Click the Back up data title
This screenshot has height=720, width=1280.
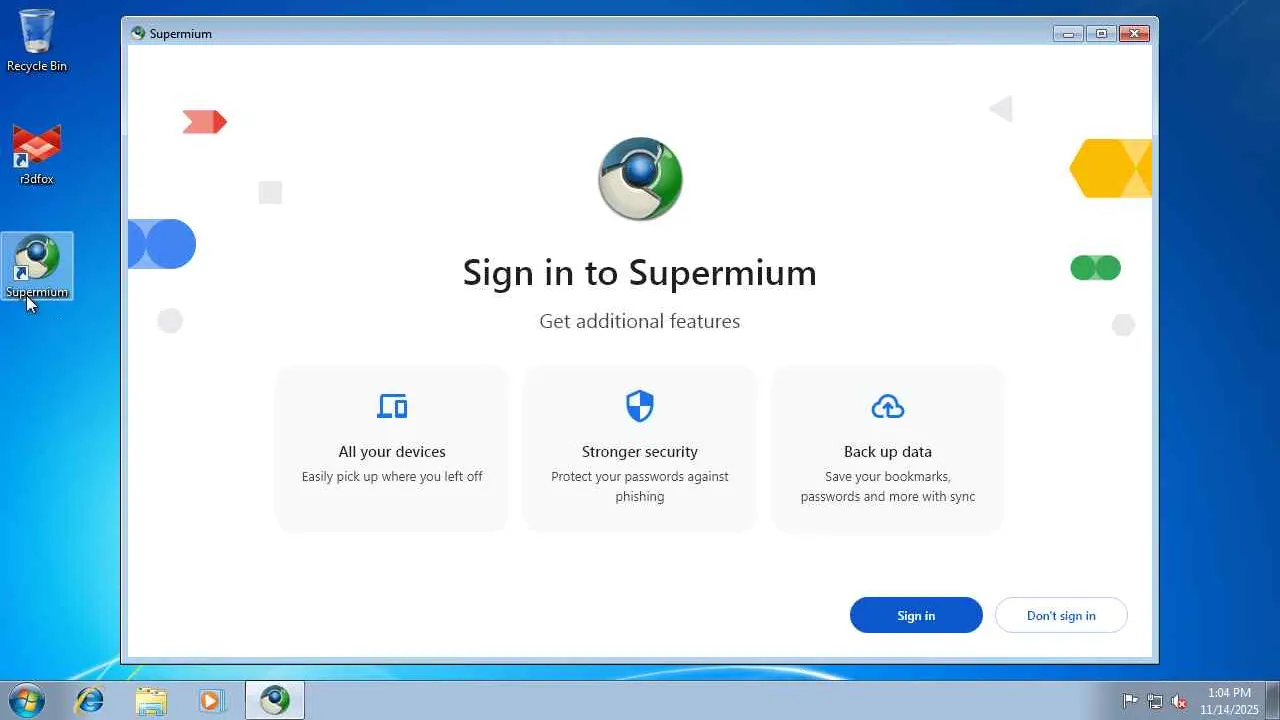point(888,451)
